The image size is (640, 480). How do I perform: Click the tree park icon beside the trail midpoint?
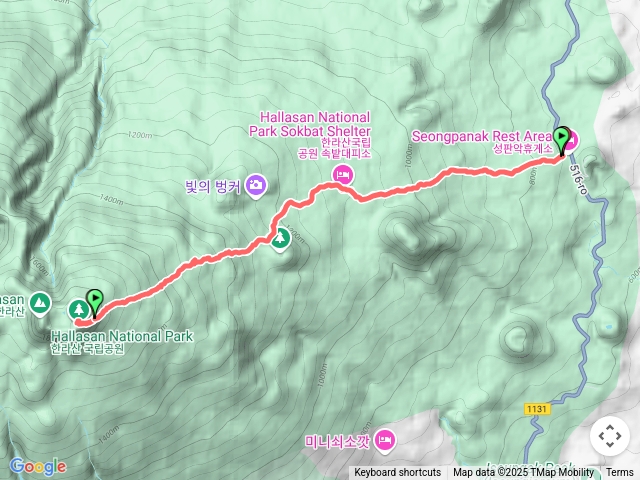tap(280, 240)
